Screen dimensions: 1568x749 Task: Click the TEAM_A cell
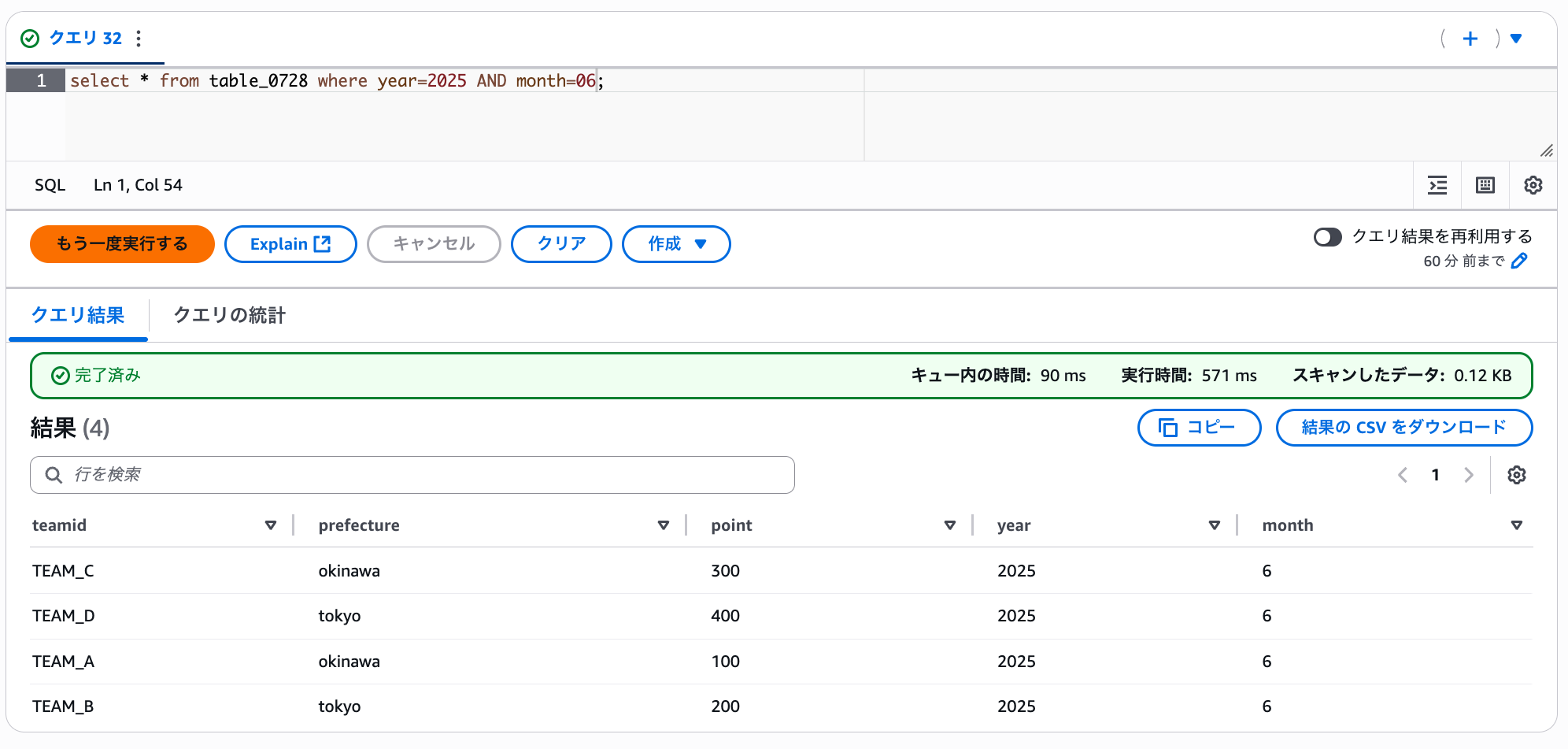(x=63, y=662)
